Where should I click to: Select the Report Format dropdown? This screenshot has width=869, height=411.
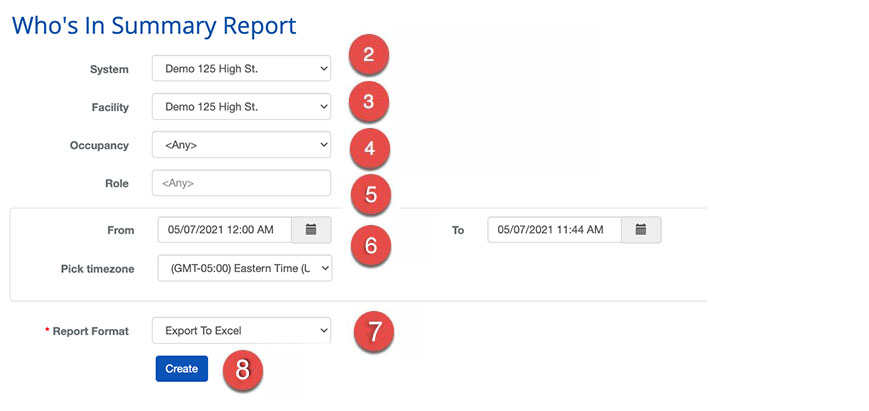click(x=241, y=330)
